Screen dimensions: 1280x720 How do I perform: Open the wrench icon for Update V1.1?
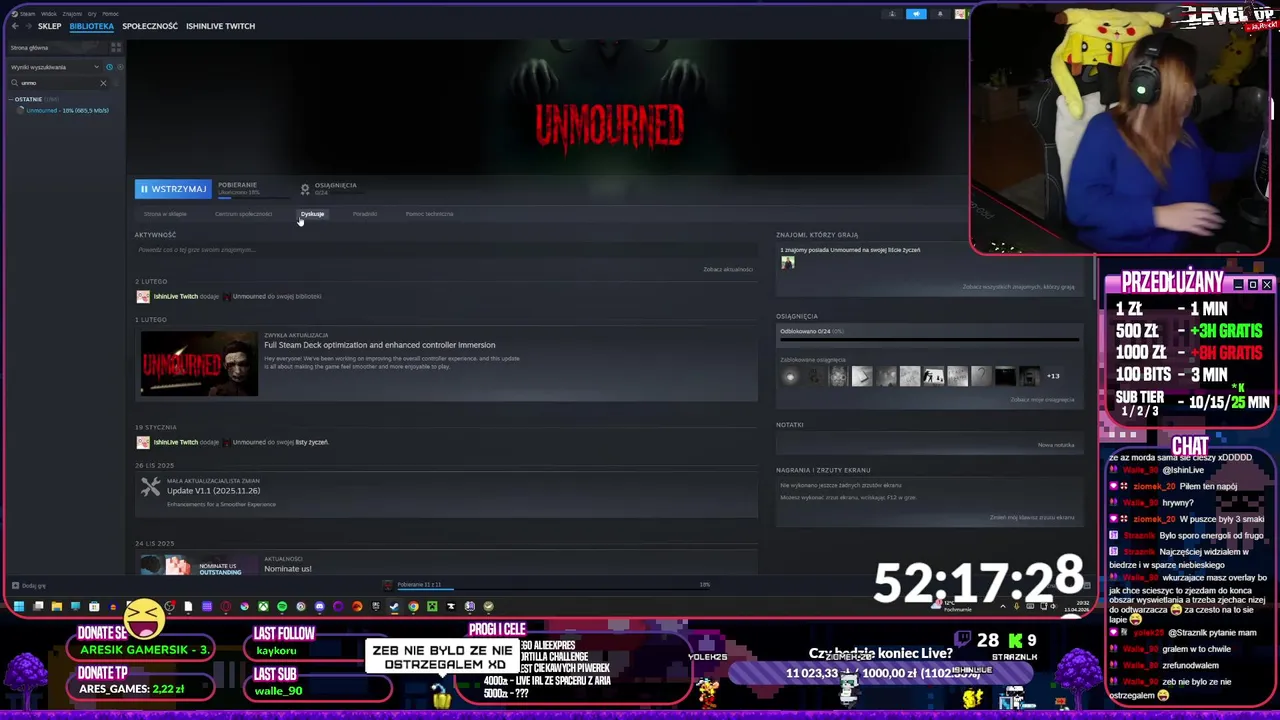(150, 487)
